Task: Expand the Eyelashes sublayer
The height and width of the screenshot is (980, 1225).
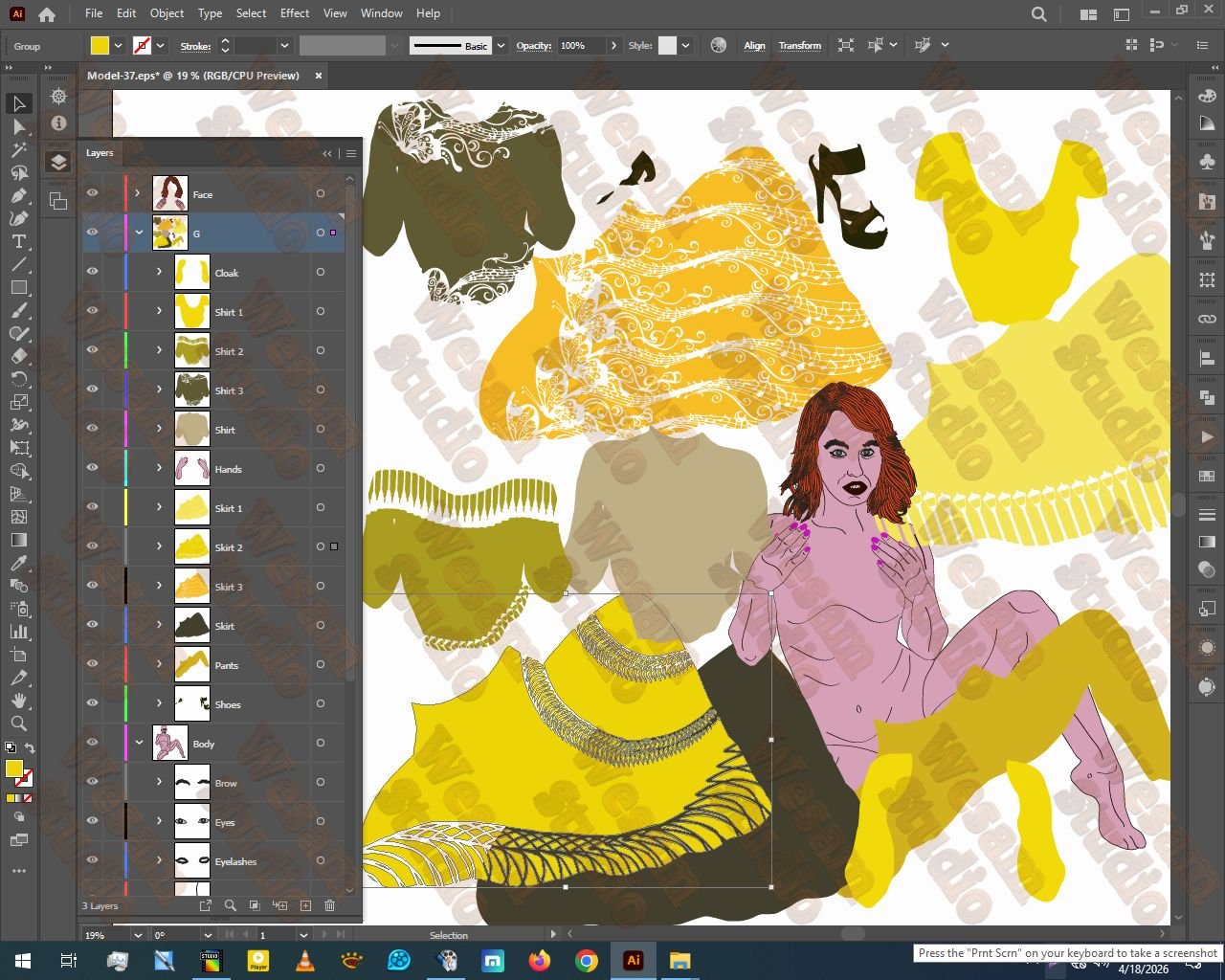Action: click(160, 860)
